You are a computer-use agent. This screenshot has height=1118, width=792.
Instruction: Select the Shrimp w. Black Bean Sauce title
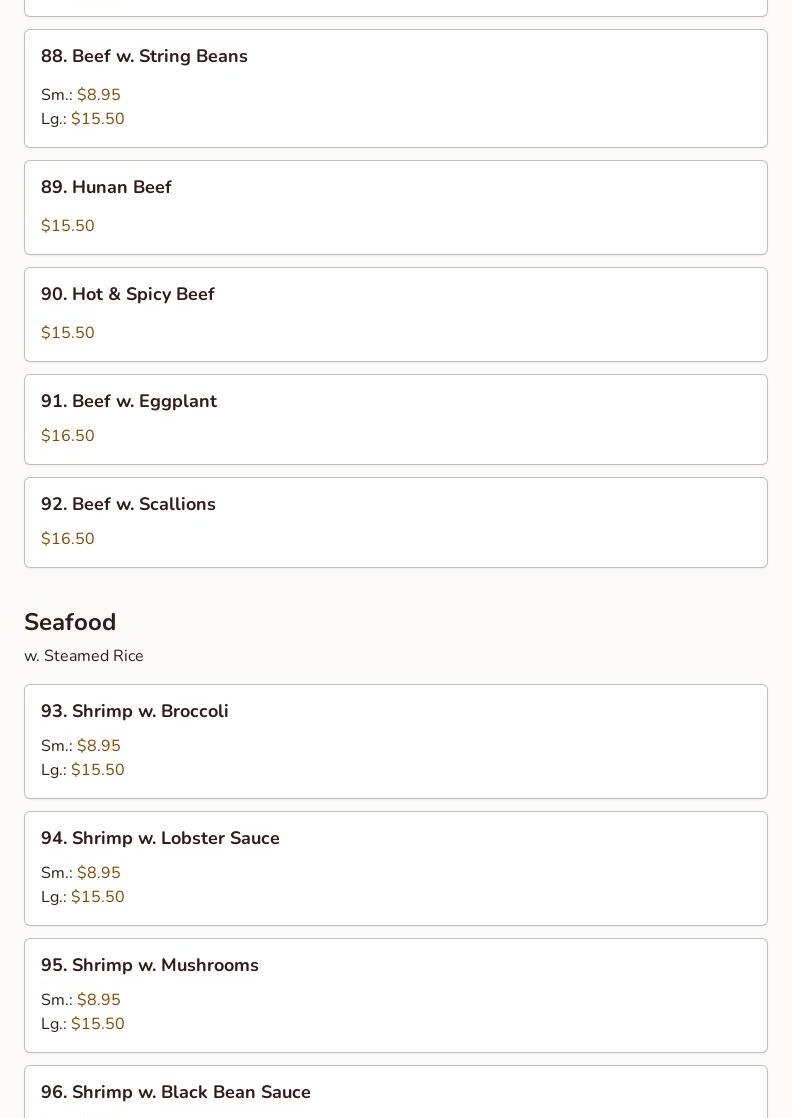click(x=176, y=1093)
